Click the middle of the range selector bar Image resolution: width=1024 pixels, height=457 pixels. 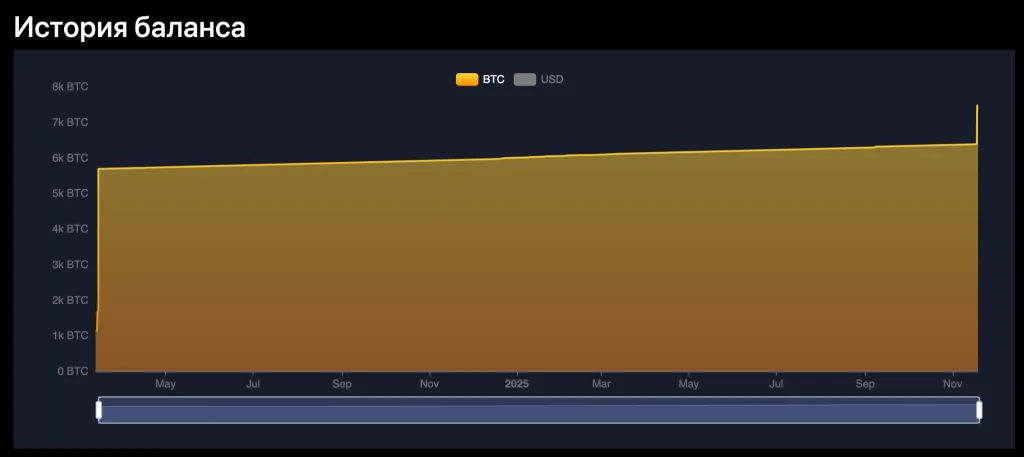pyautogui.click(x=539, y=410)
